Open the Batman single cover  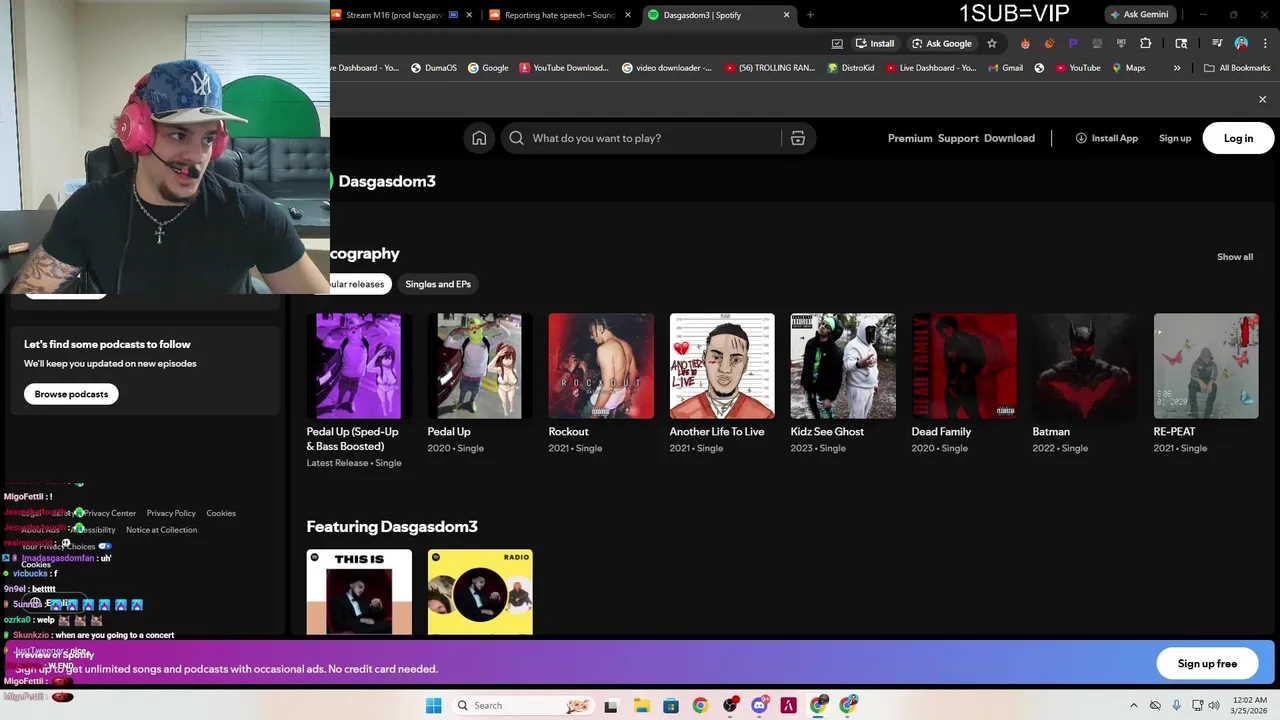(1084, 366)
